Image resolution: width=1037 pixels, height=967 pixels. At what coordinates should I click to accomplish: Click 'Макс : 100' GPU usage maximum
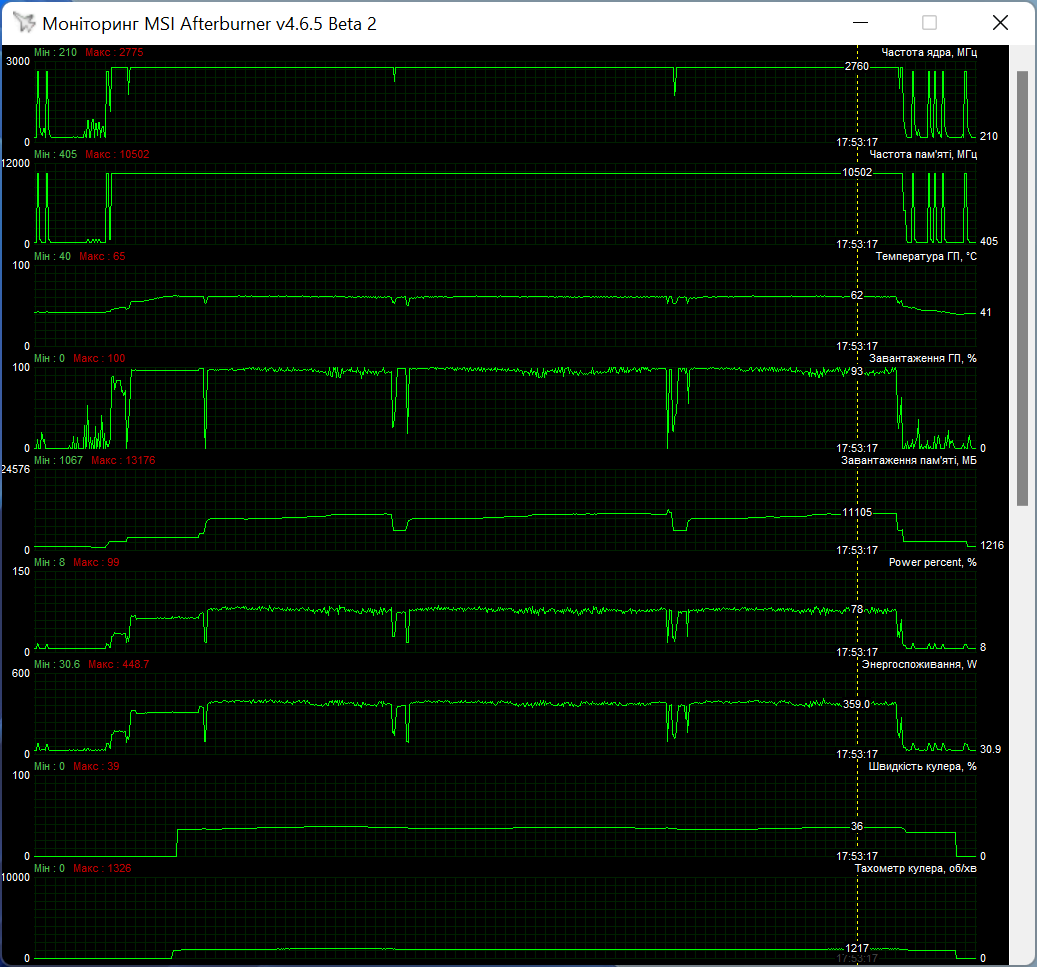(x=99, y=358)
